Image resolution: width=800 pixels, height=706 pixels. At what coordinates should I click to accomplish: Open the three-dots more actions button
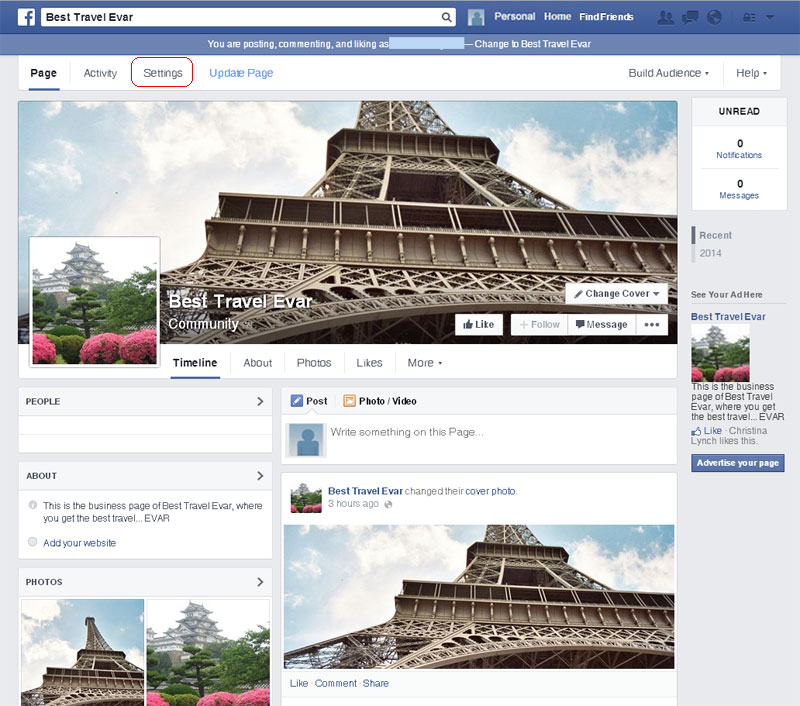tap(652, 324)
